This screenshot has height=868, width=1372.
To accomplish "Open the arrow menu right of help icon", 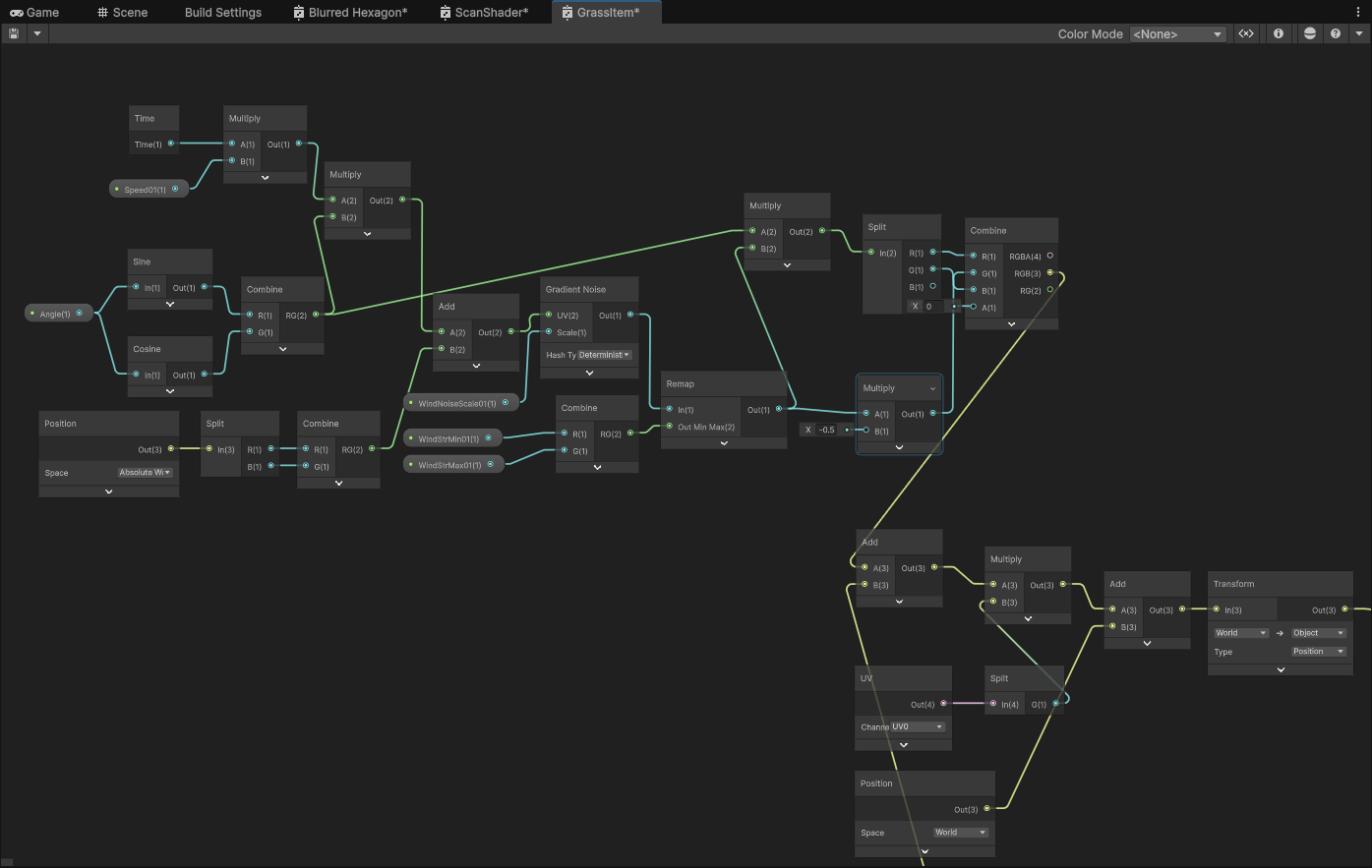I will click(x=1359, y=33).
